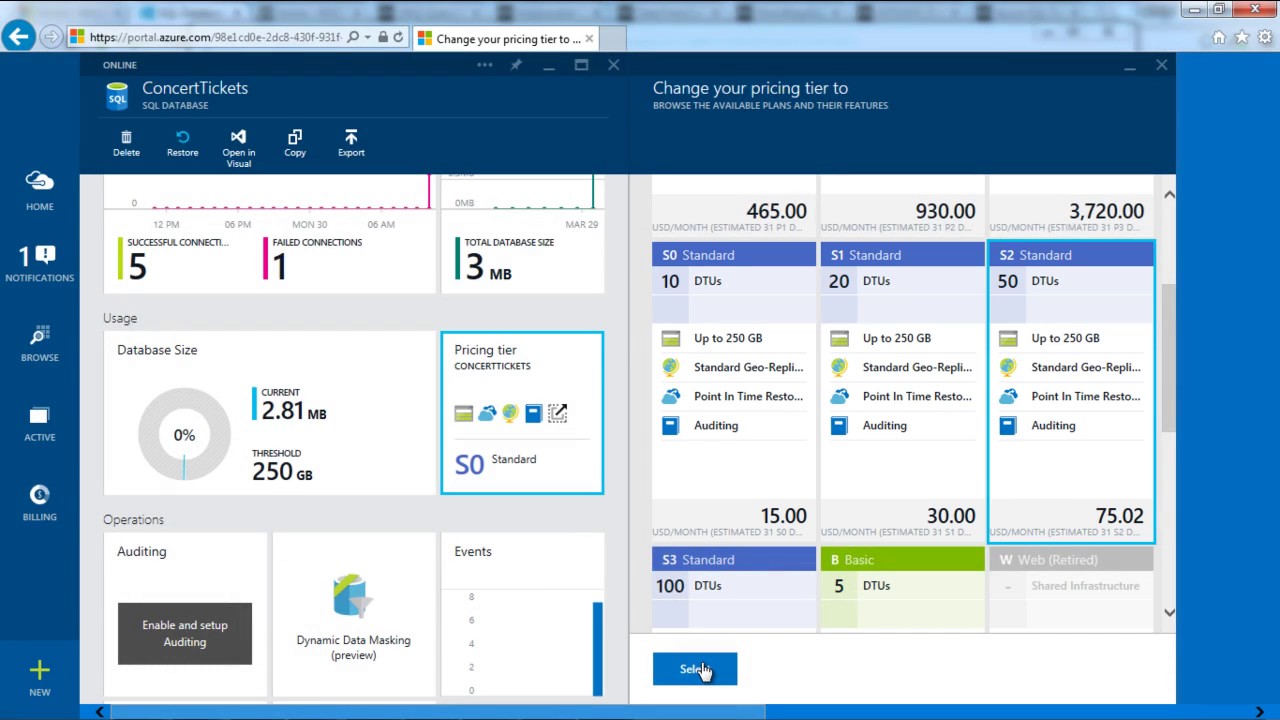1280x720 pixels.
Task: Click Geo-Replication icon in S1 tier card
Action: (x=839, y=368)
